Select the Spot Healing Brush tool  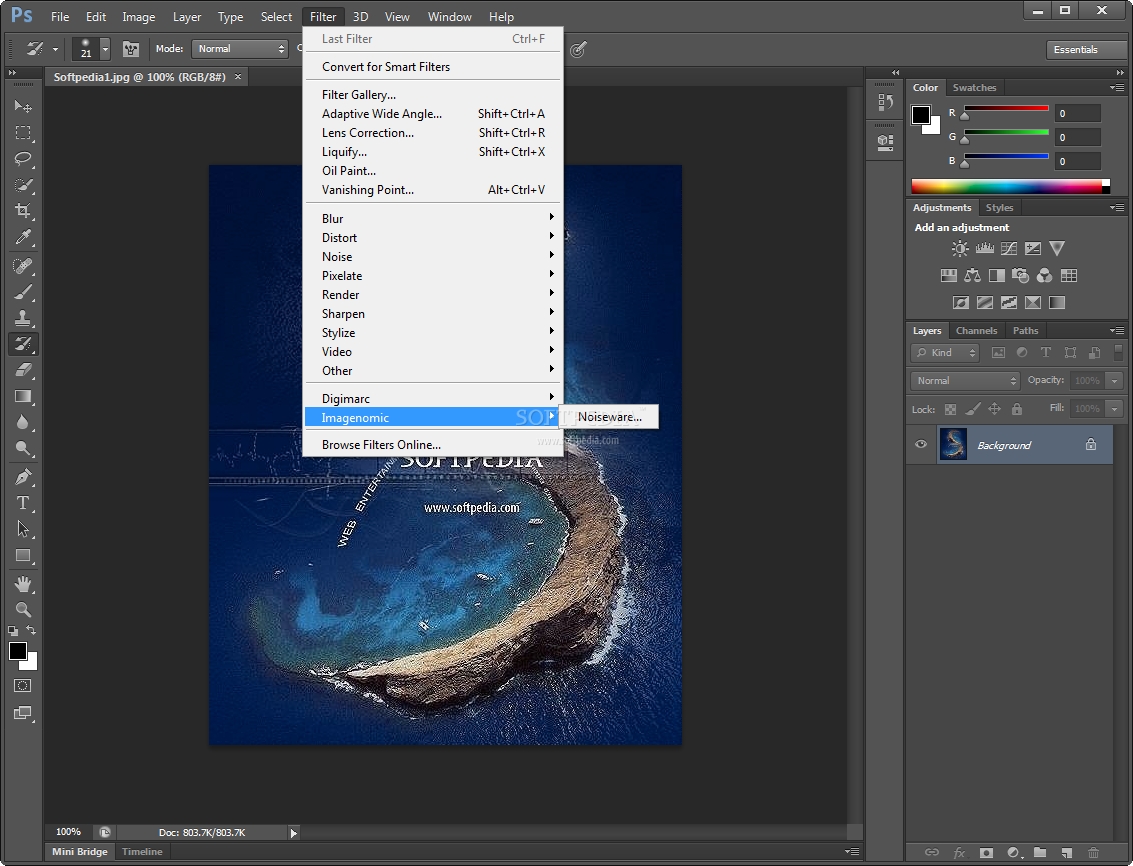(x=23, y=266)
